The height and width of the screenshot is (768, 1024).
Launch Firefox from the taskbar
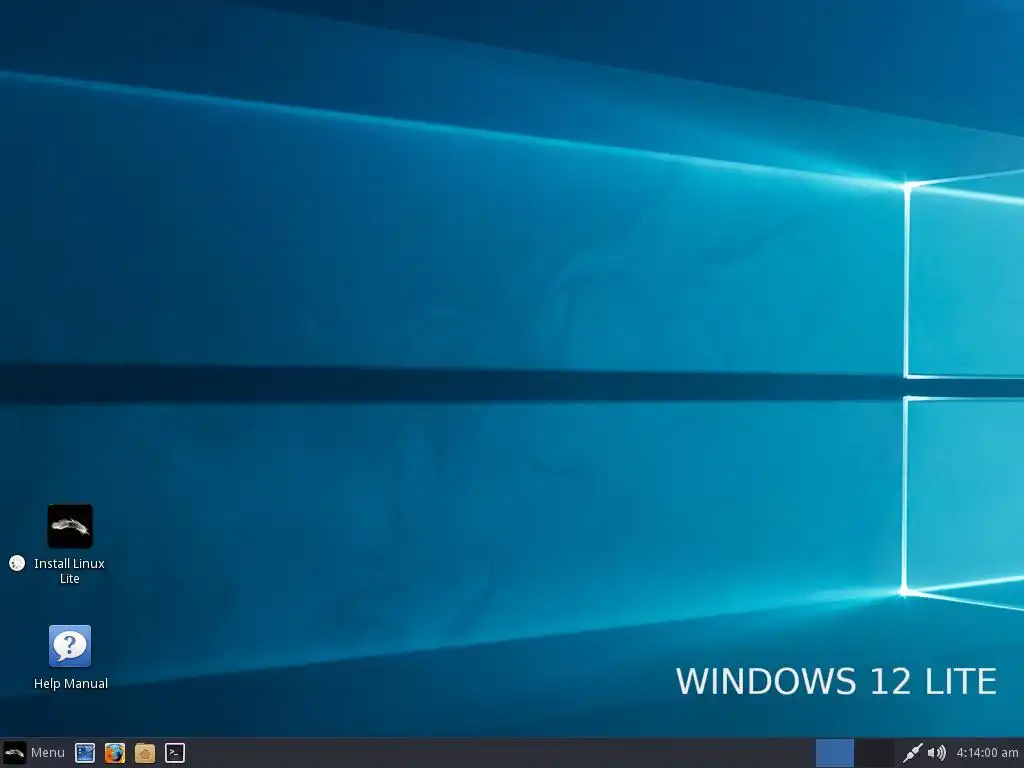pos(115,753)
